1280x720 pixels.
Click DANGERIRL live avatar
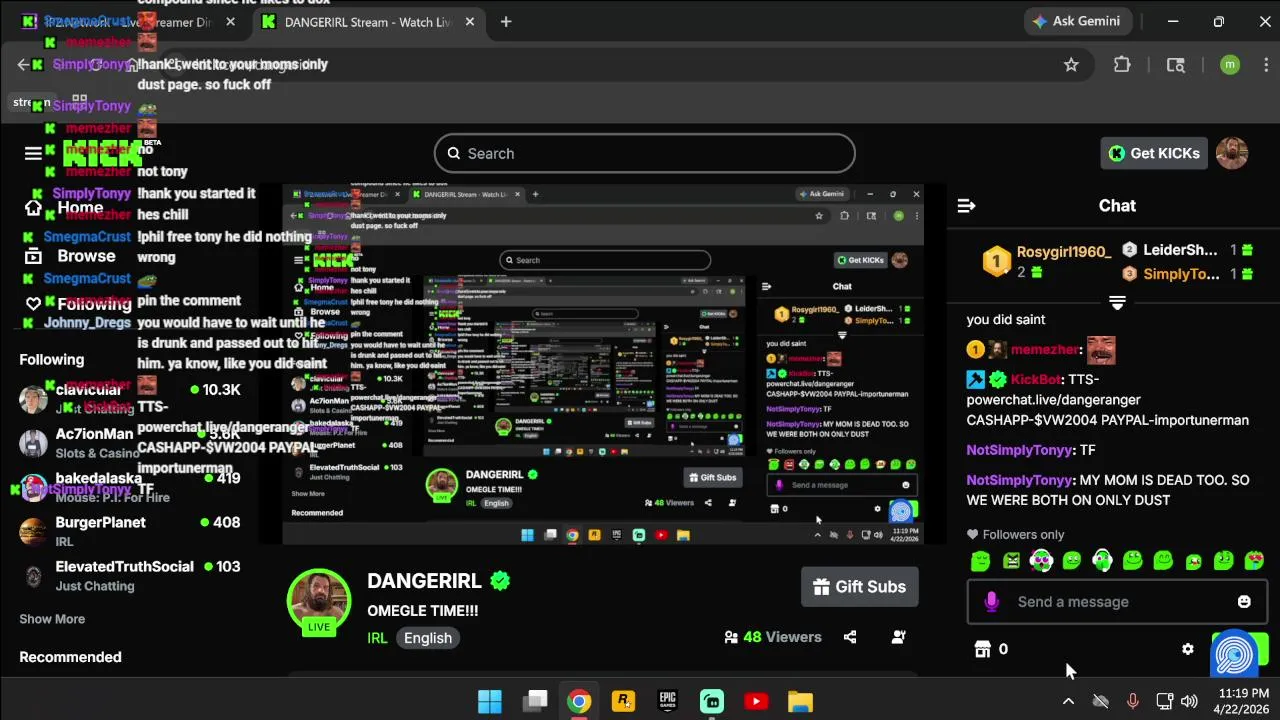pyautogui.click(x=319, y=603)
